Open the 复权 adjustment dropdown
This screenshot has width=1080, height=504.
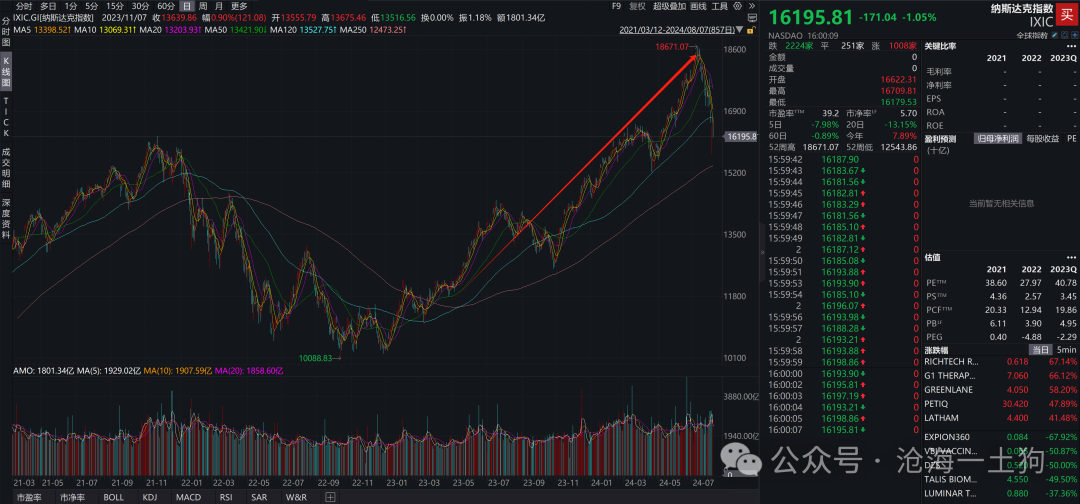click(637, 6)
